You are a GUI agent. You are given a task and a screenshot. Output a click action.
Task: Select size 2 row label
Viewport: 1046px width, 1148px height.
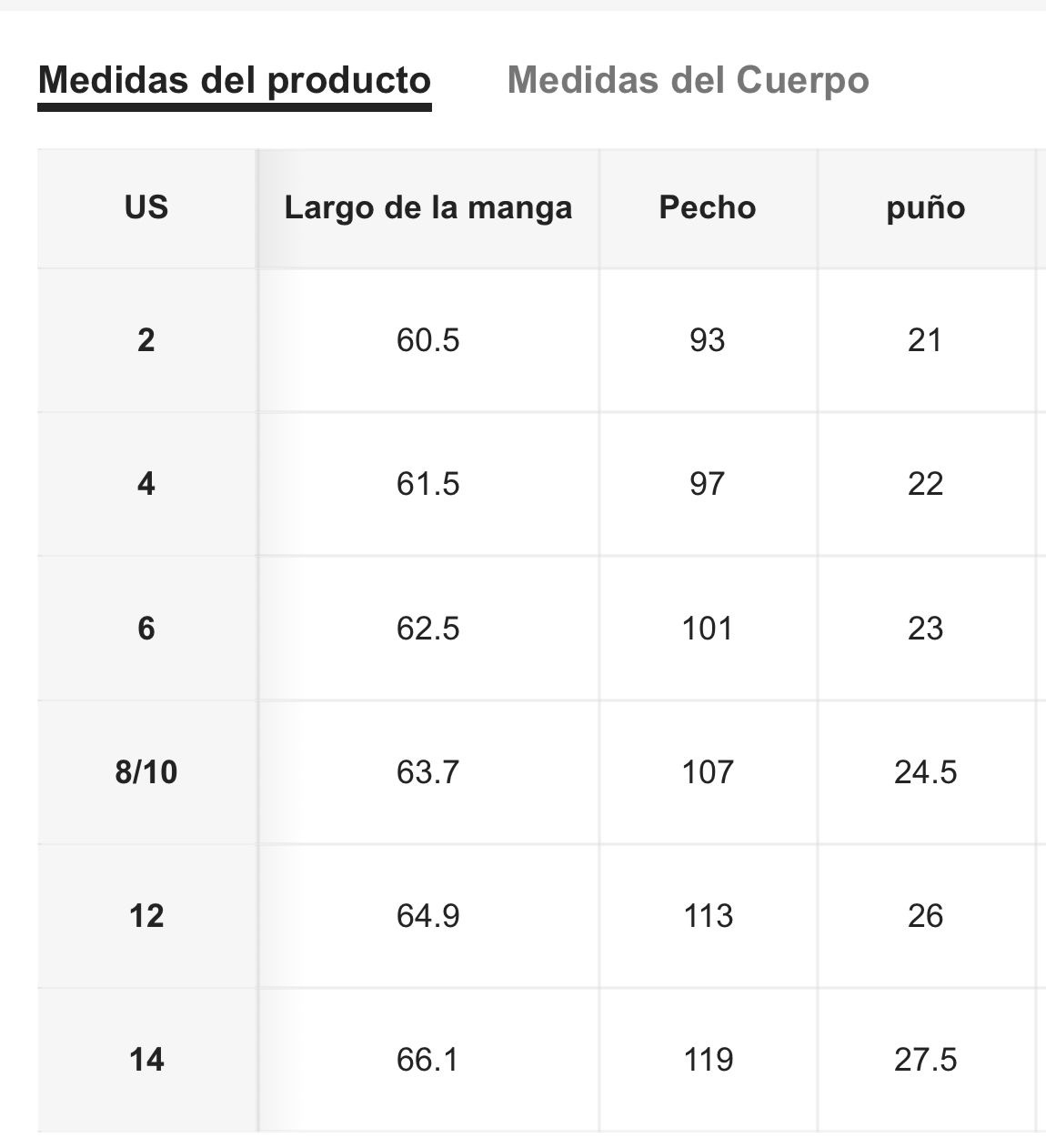pos(146,340)
